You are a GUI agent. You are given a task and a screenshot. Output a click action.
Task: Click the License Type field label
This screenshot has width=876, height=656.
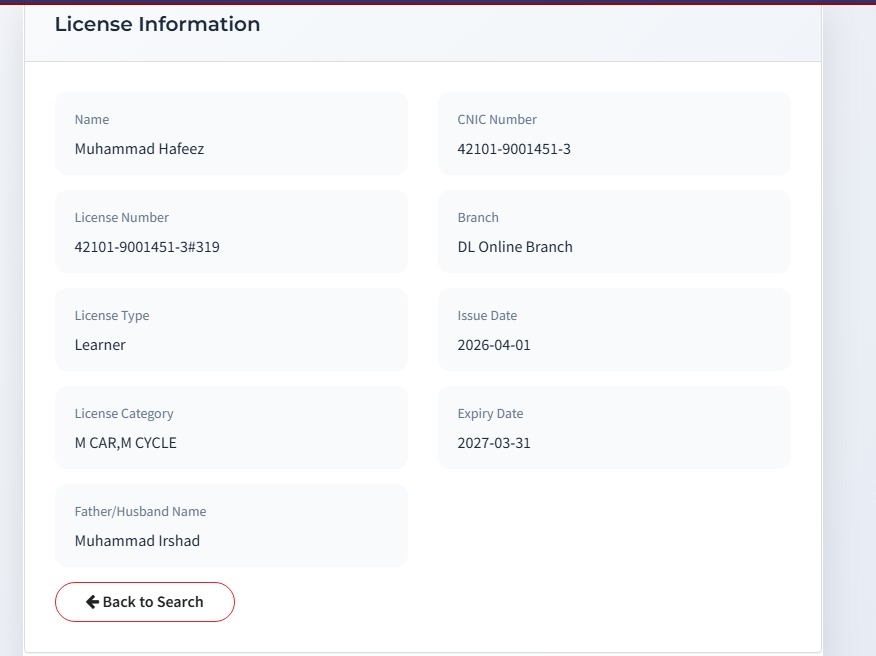[x=112, y=316]
